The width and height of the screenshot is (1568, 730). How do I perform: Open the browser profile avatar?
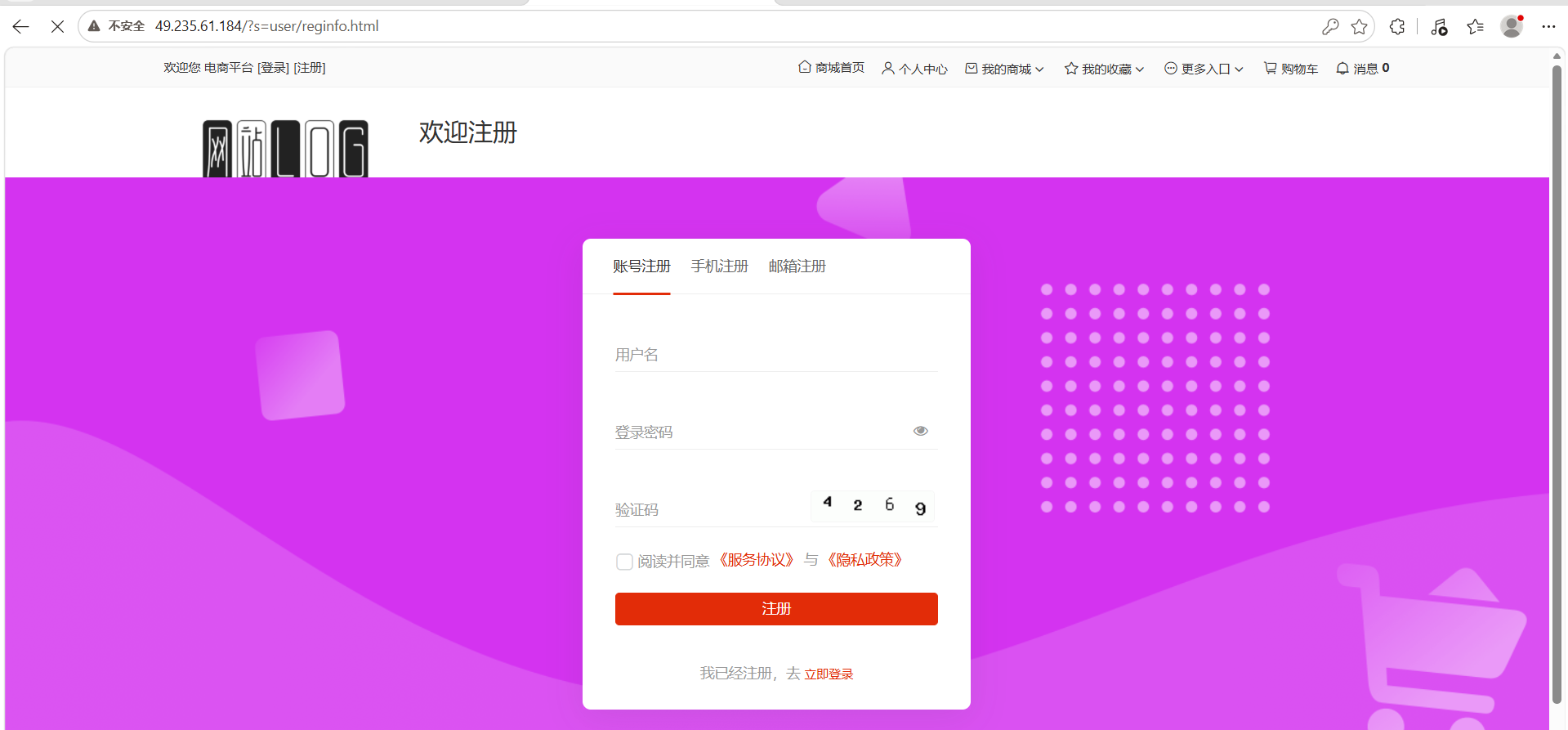(1512, 26)
